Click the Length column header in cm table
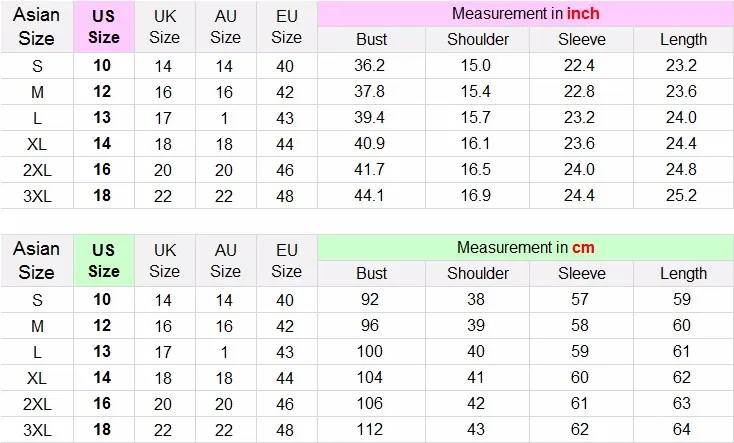 click(x=683, y=273)
